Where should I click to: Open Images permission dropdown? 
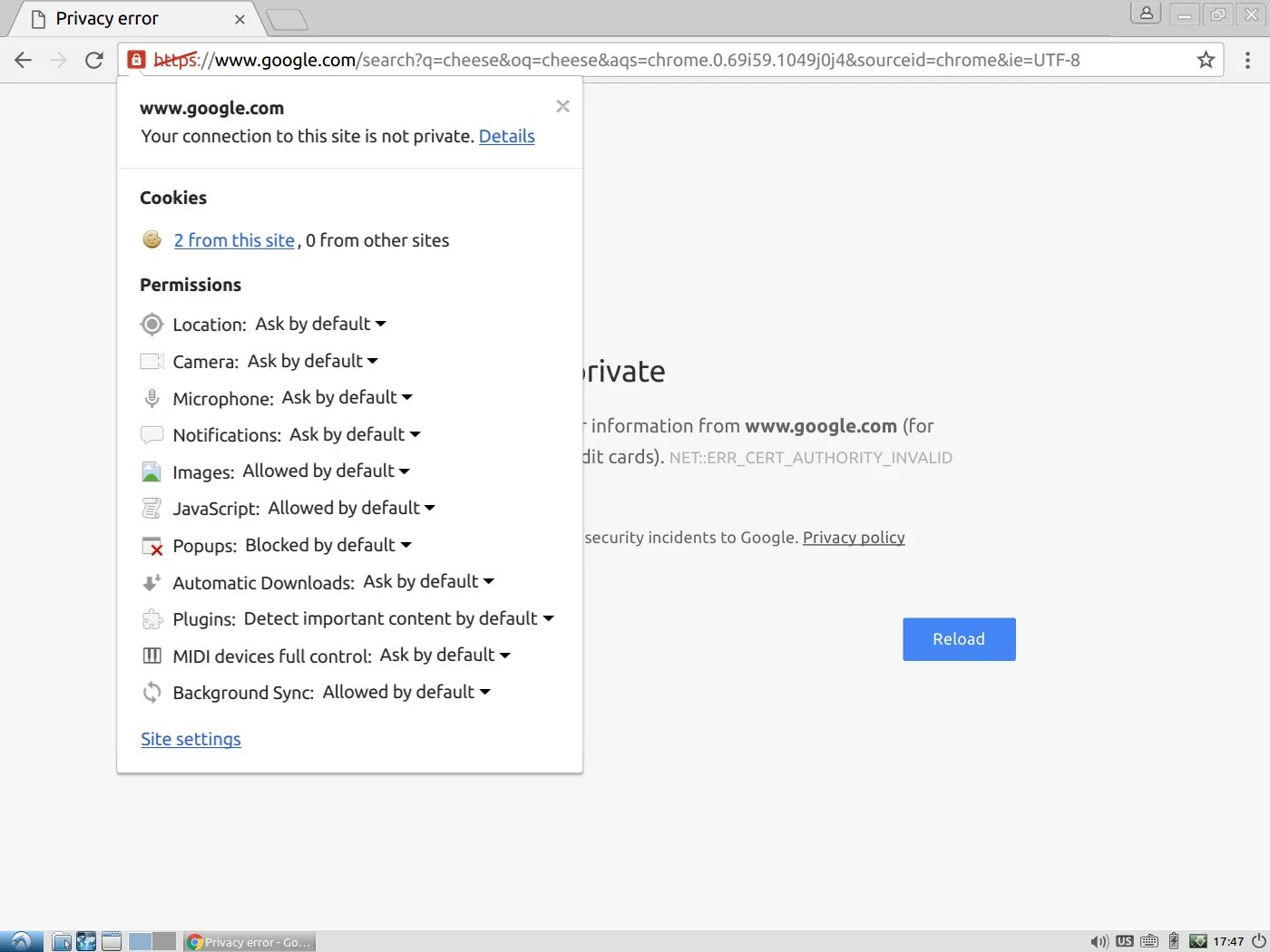click(x=327, y=471)
